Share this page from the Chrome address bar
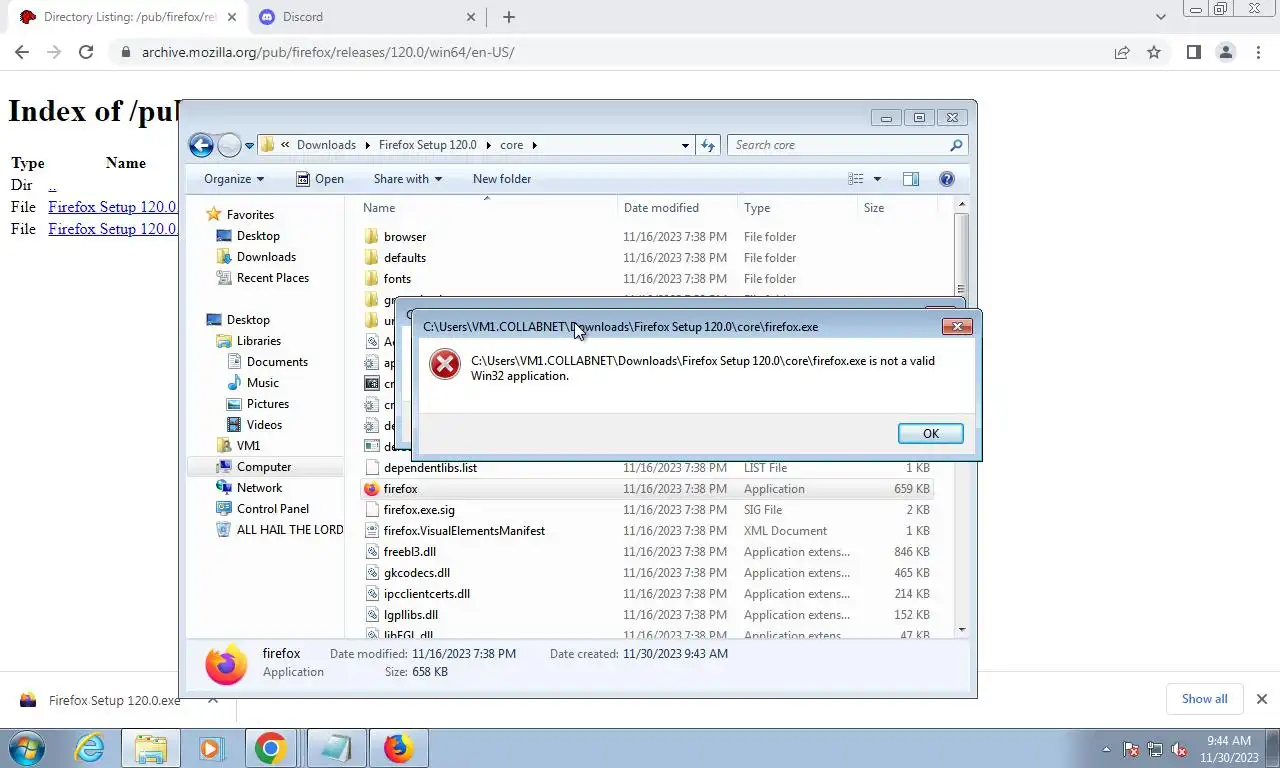1280x768 pixels. pyautogui.click(x=1122, y=52)
